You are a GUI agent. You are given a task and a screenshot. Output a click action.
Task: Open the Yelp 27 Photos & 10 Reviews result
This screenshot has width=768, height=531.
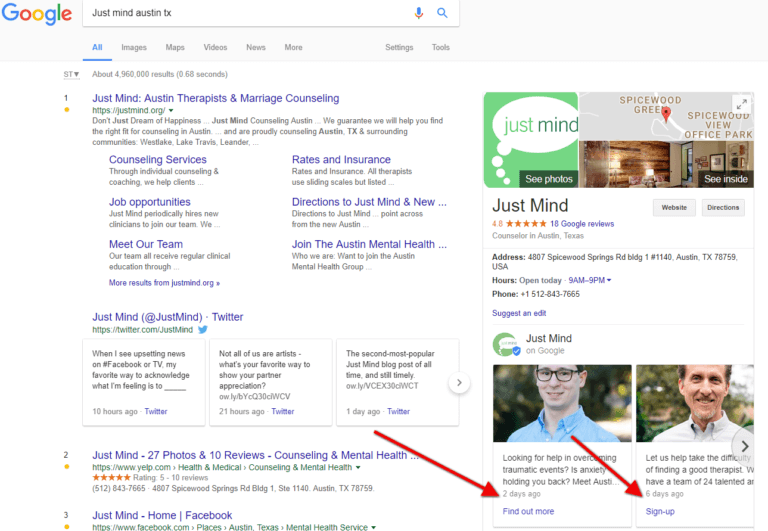click(256, 455)
